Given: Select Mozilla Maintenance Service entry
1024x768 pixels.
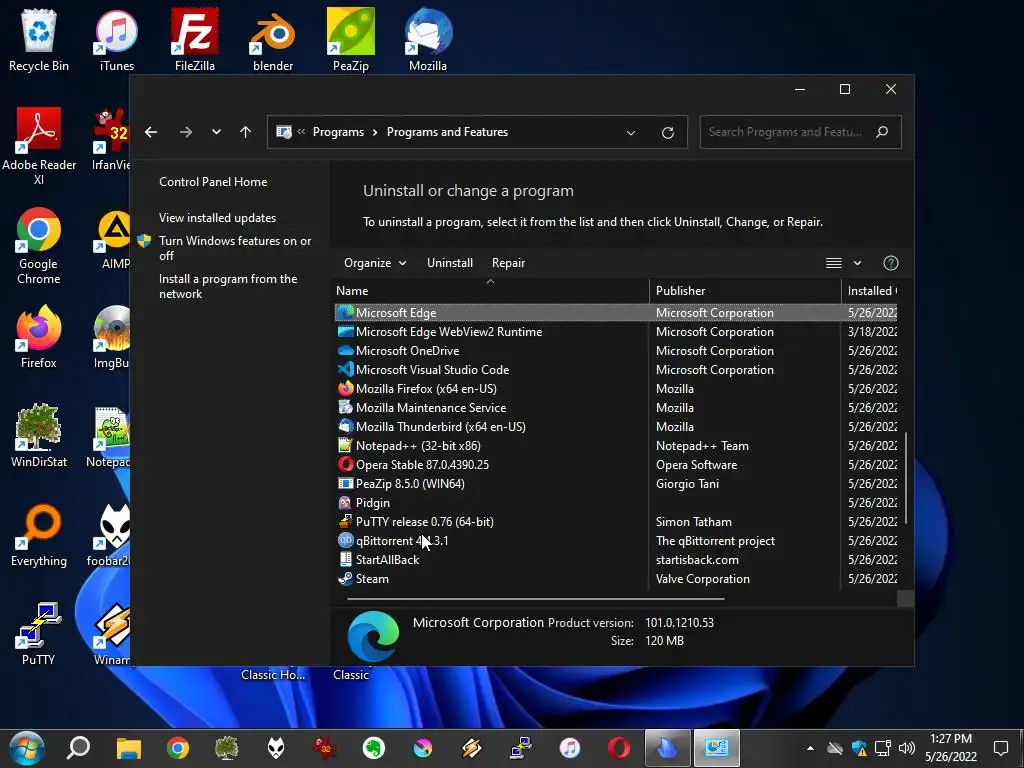Looking at the screenshot, I should point(616,408).
